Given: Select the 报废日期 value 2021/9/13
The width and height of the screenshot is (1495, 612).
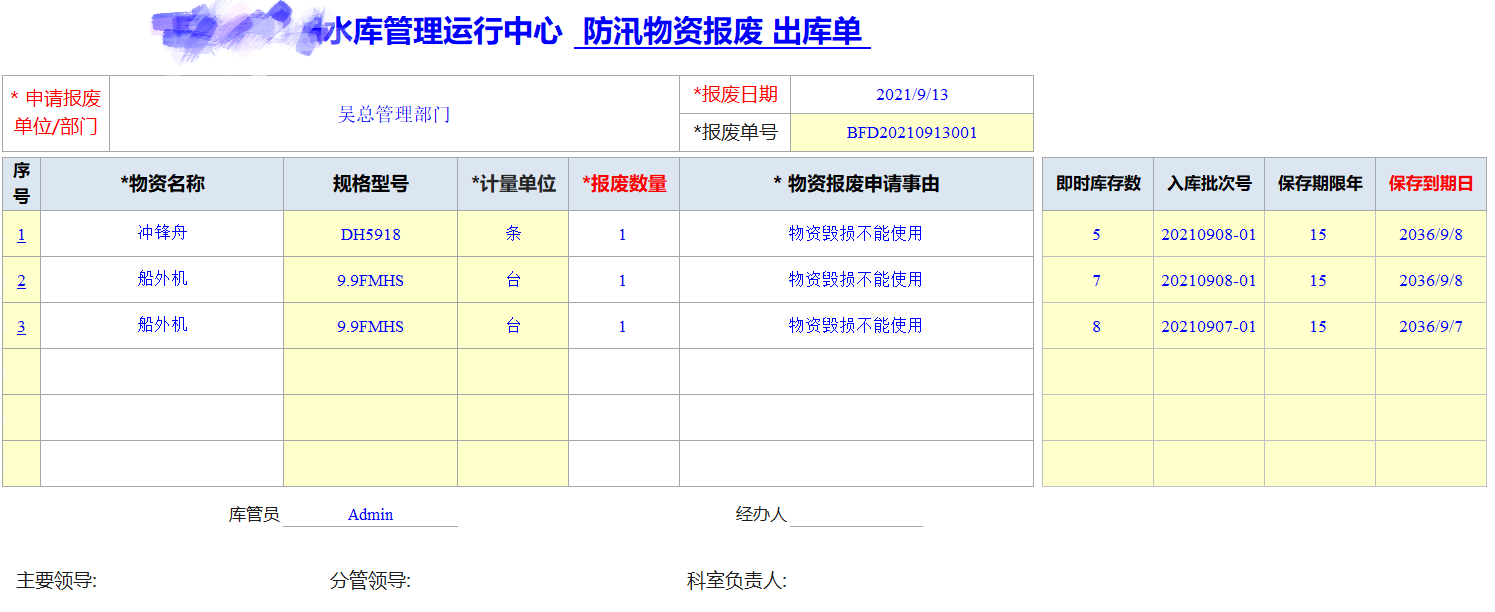Looking at the screenshot, I should (913, 94).
